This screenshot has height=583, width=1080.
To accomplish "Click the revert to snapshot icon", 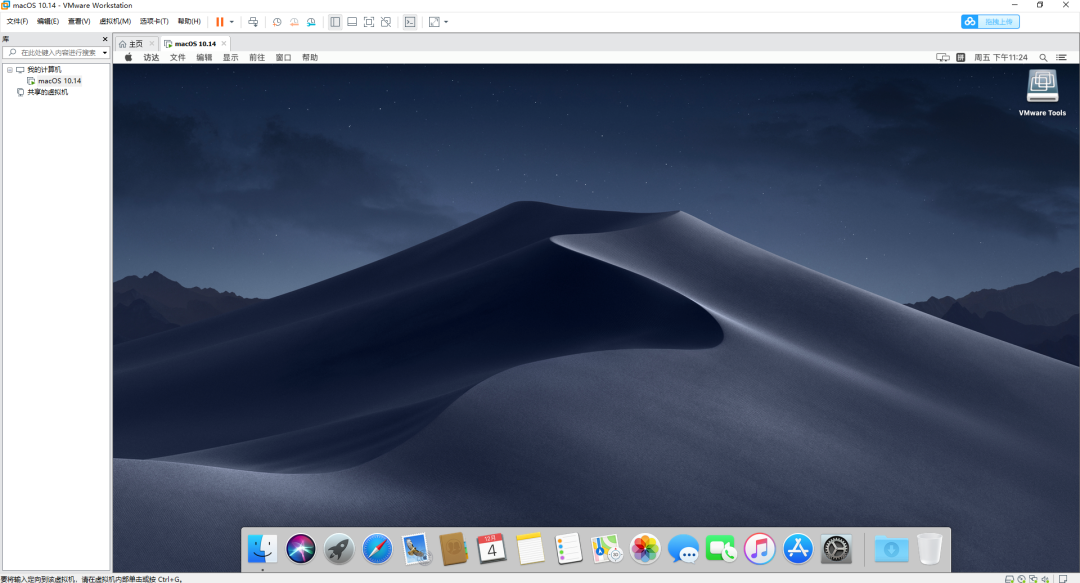I will point(294,22).
